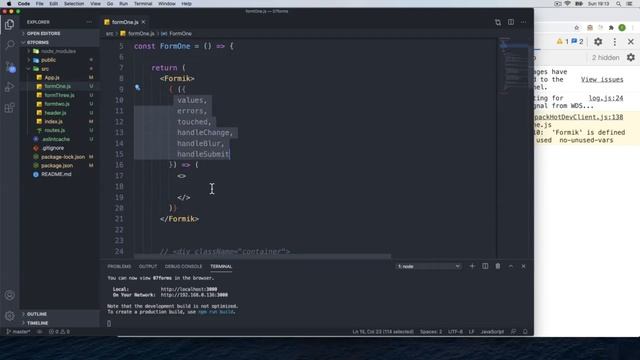The width and height of the screenshot is (640, 360).
Task: Maximize the terminal panel with chevron
Action: [511, 266]
